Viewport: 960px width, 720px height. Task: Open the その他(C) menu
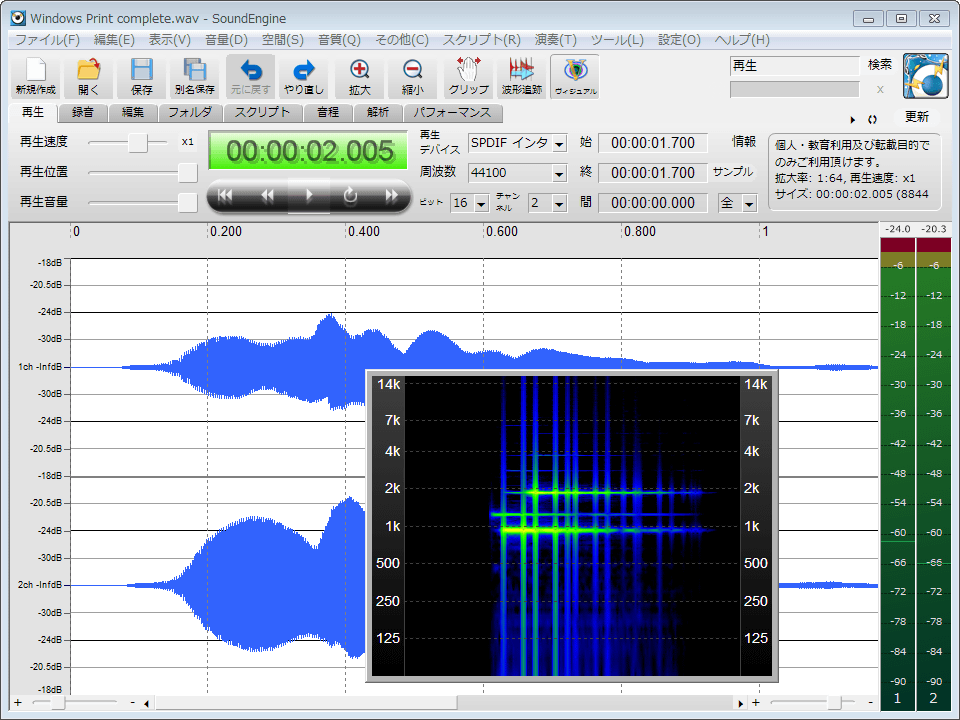[x=402, y=40]
